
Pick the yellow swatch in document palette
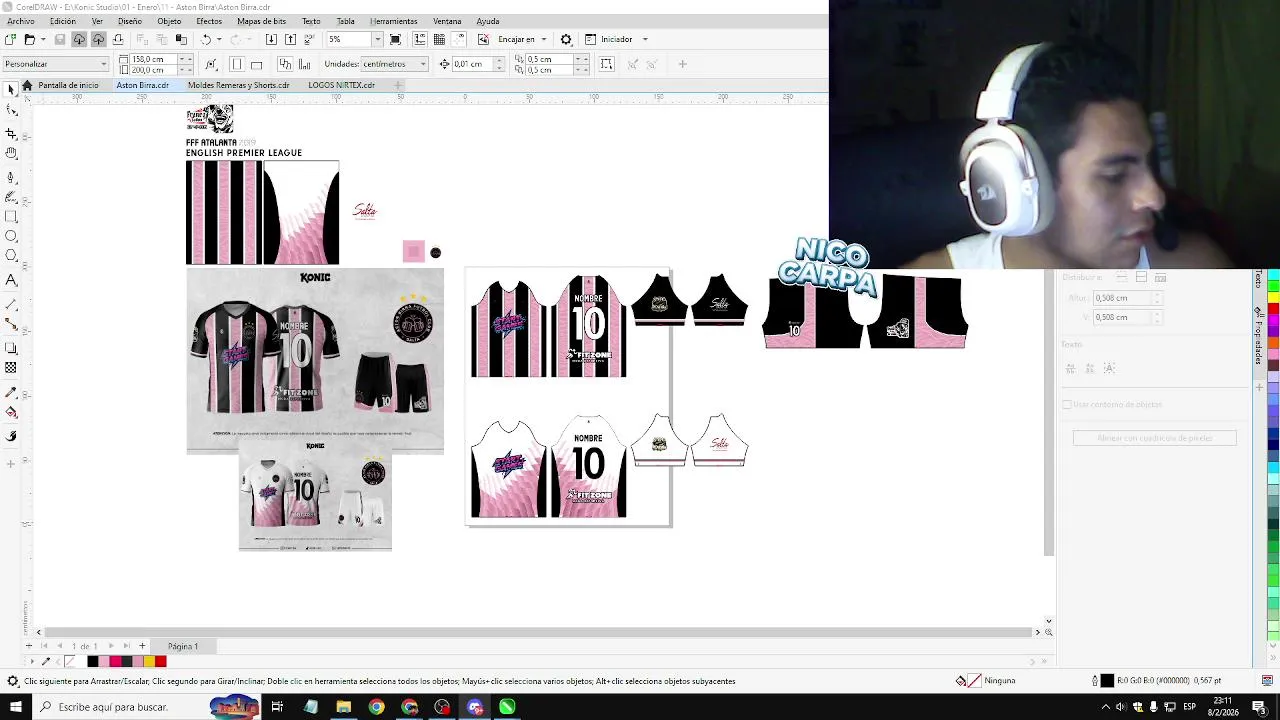tap(149, 661)
